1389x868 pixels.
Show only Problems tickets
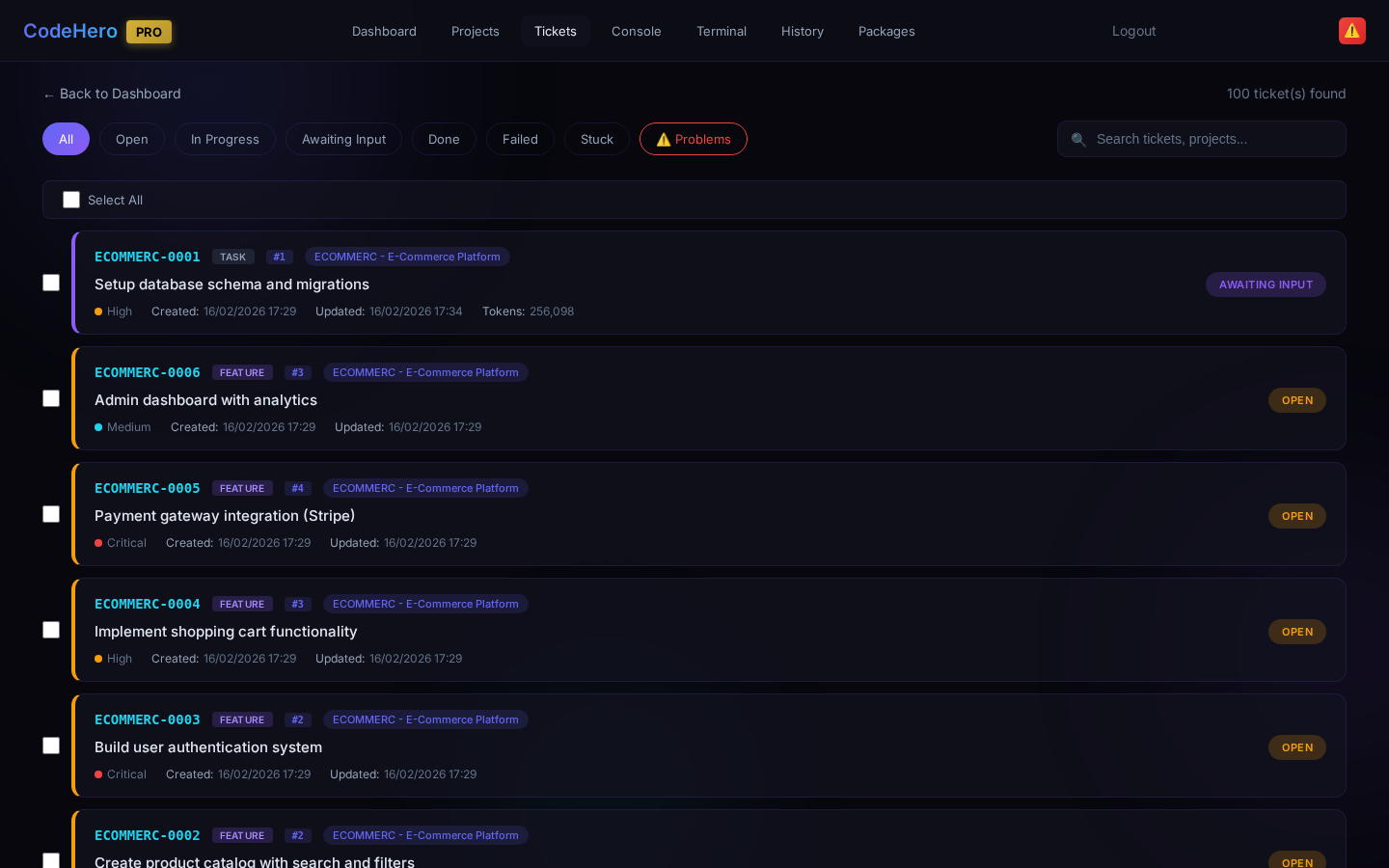click(693, 139)
